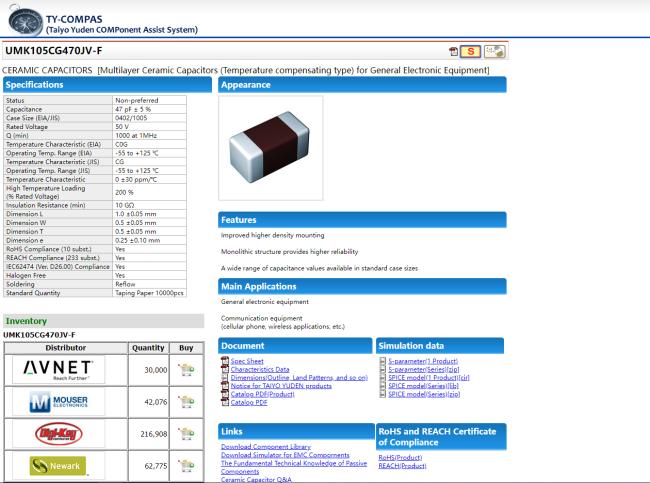Click the file icon beside S-parameter(1 Product)
This screenshot has width=650, height=483.
(x=382, y=360)
